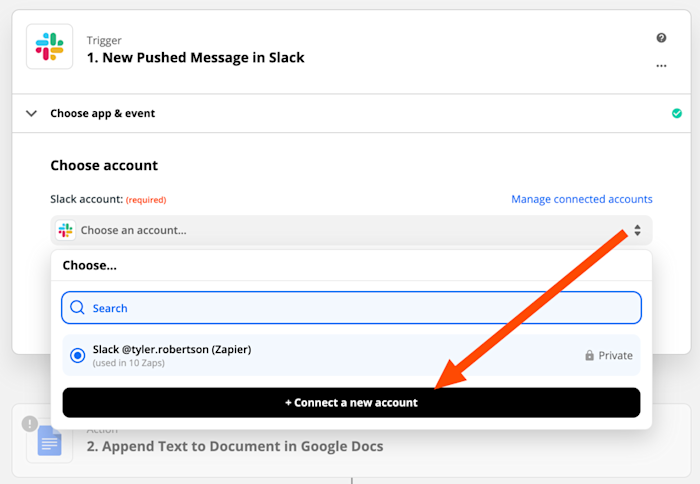Viewport: 700px width, 484px height.
Task: Open Manage connected accounts link
Action: [x=582, y=199]
